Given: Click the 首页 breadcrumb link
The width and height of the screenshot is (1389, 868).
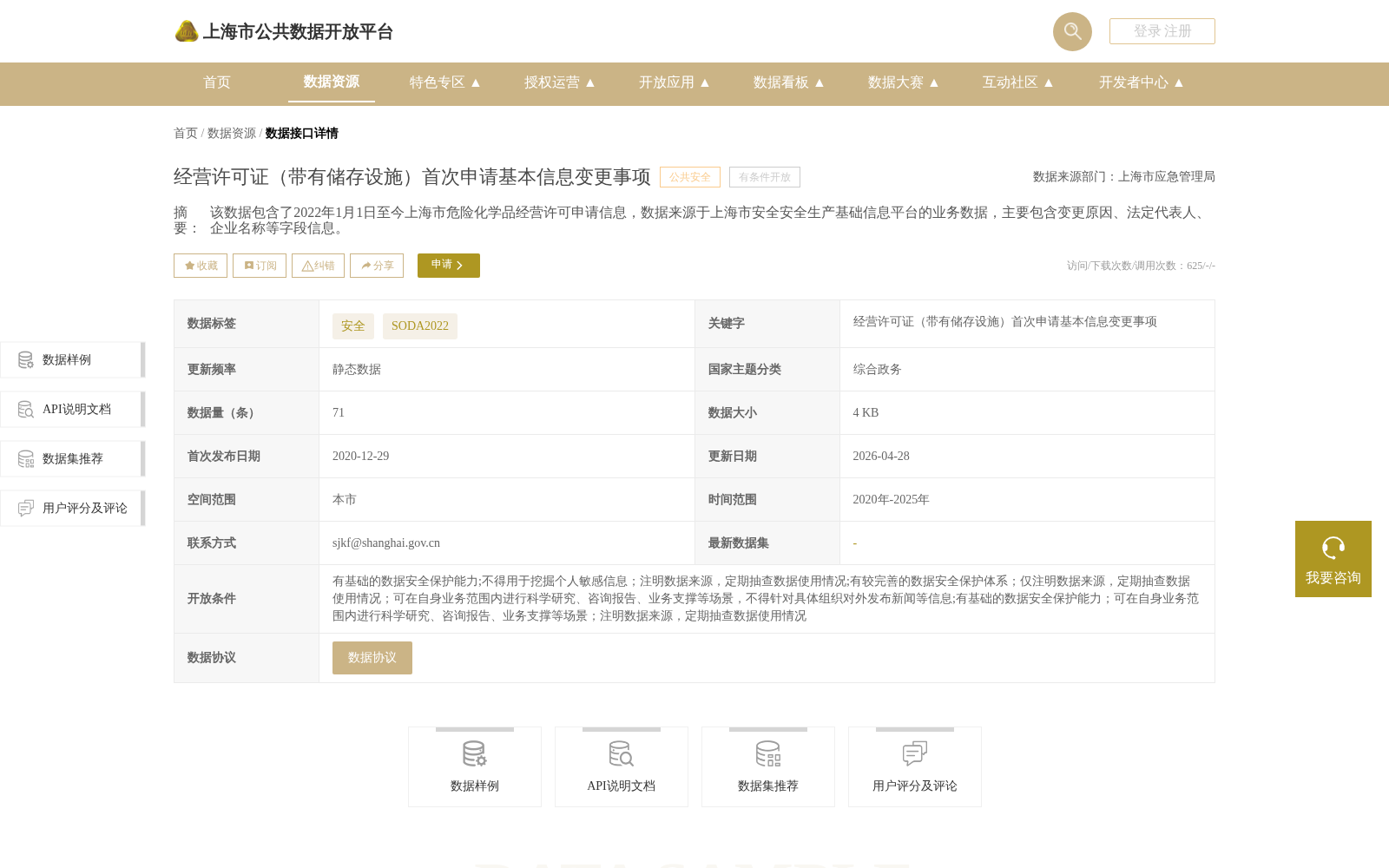Looking at the screenshot, I should click(186, 133).
